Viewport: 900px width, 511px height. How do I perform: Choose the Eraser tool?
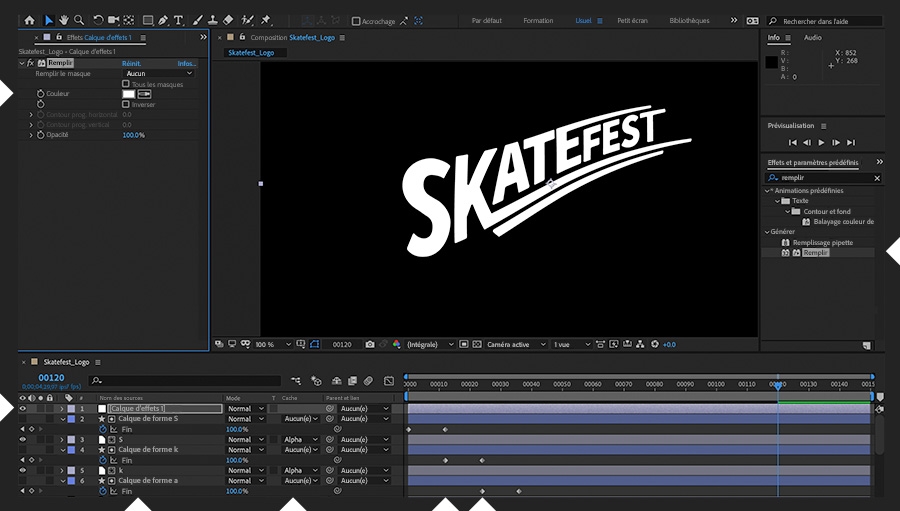(x=228, y=20)
